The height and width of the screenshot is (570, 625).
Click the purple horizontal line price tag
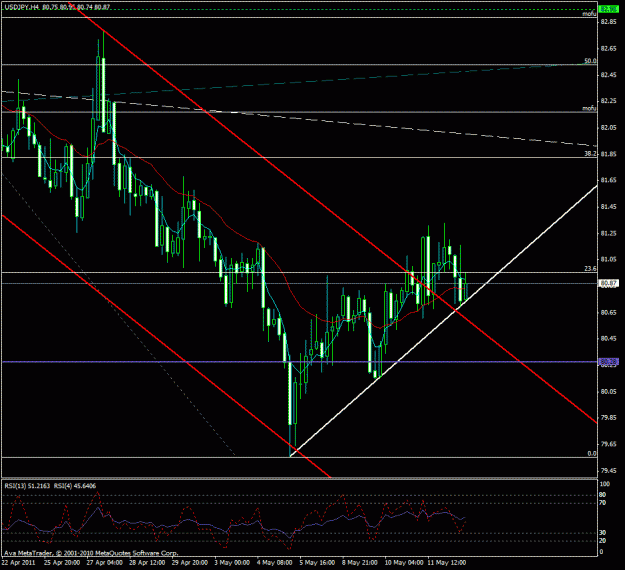609,362
